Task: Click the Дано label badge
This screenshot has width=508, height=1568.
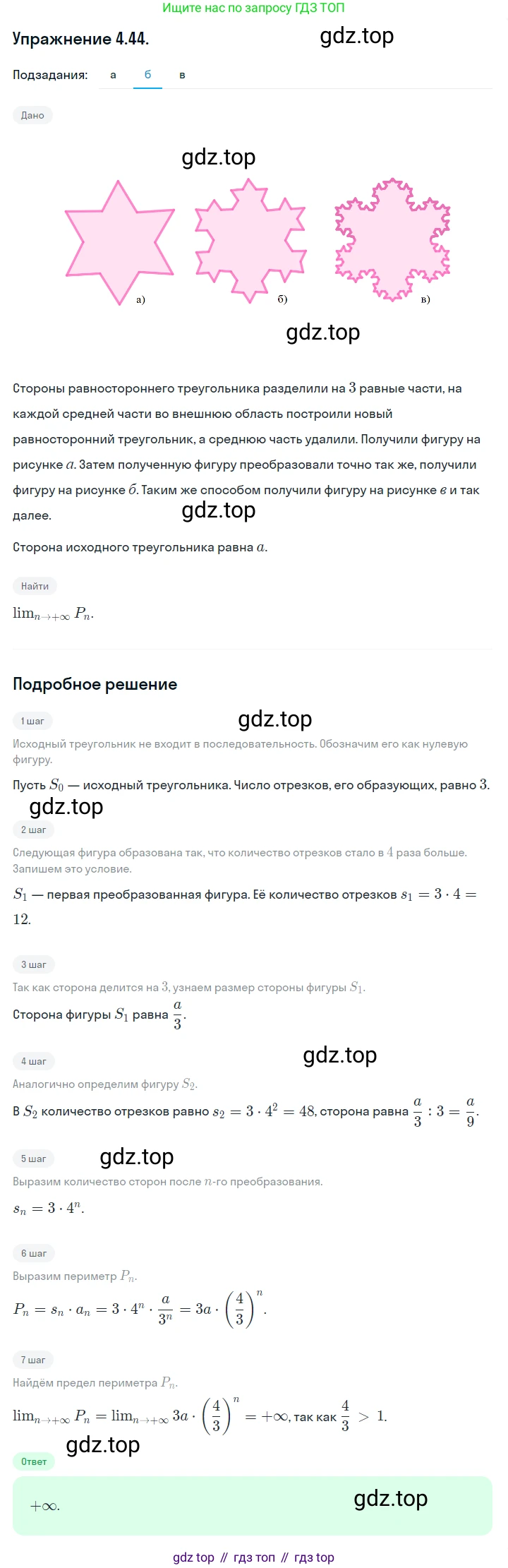Action: pos(32,115)
